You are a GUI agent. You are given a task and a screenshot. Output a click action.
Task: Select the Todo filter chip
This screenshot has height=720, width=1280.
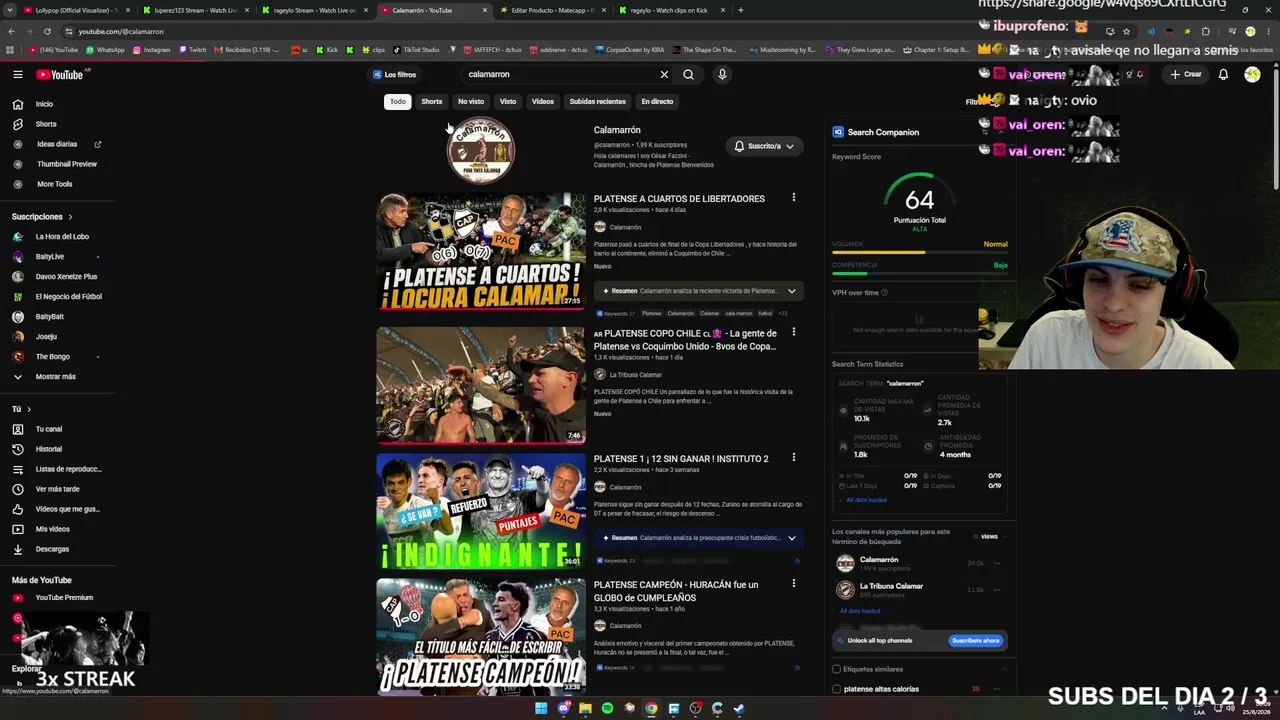coord(398,101)
